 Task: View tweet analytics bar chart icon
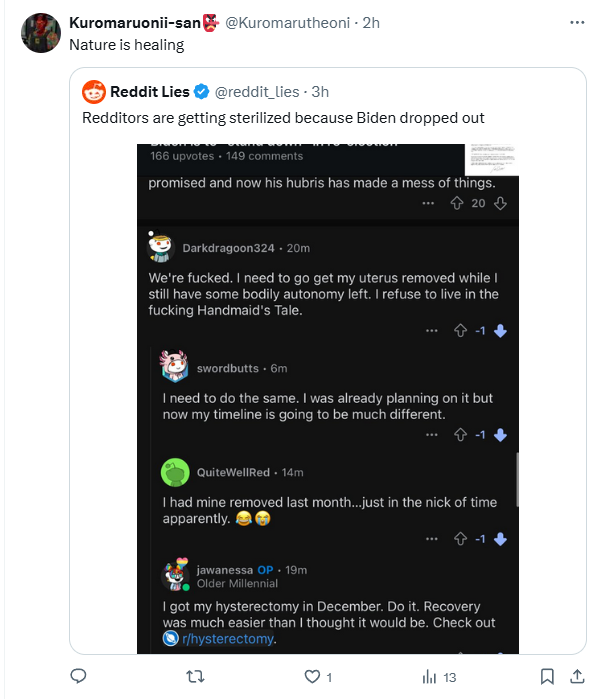(x=429, y=677)
